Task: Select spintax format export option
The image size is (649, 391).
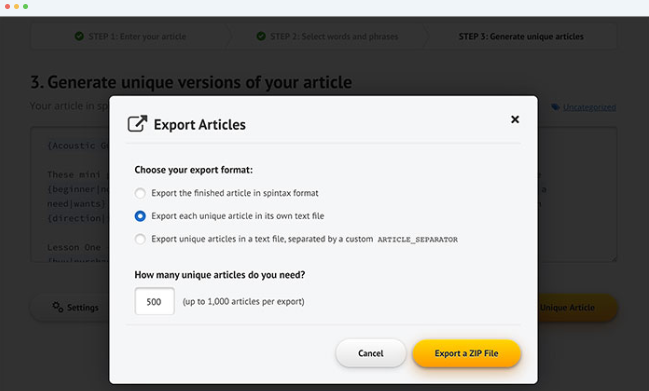Action: [x=140, y=193]
